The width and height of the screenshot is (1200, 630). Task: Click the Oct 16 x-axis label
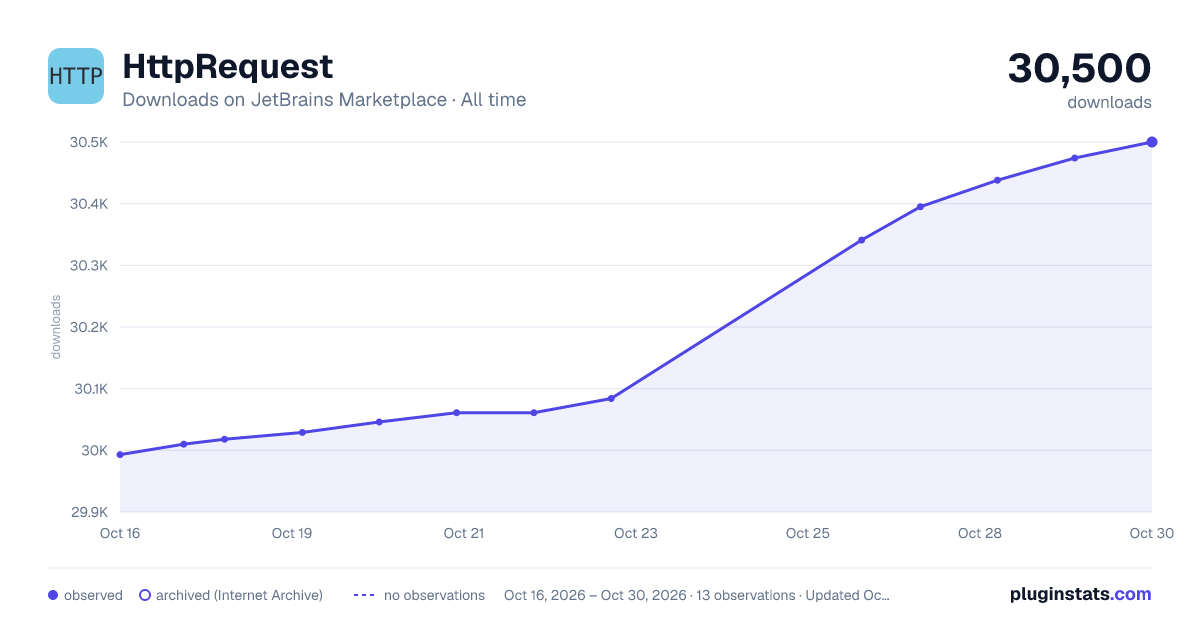[x=120, y=533]
